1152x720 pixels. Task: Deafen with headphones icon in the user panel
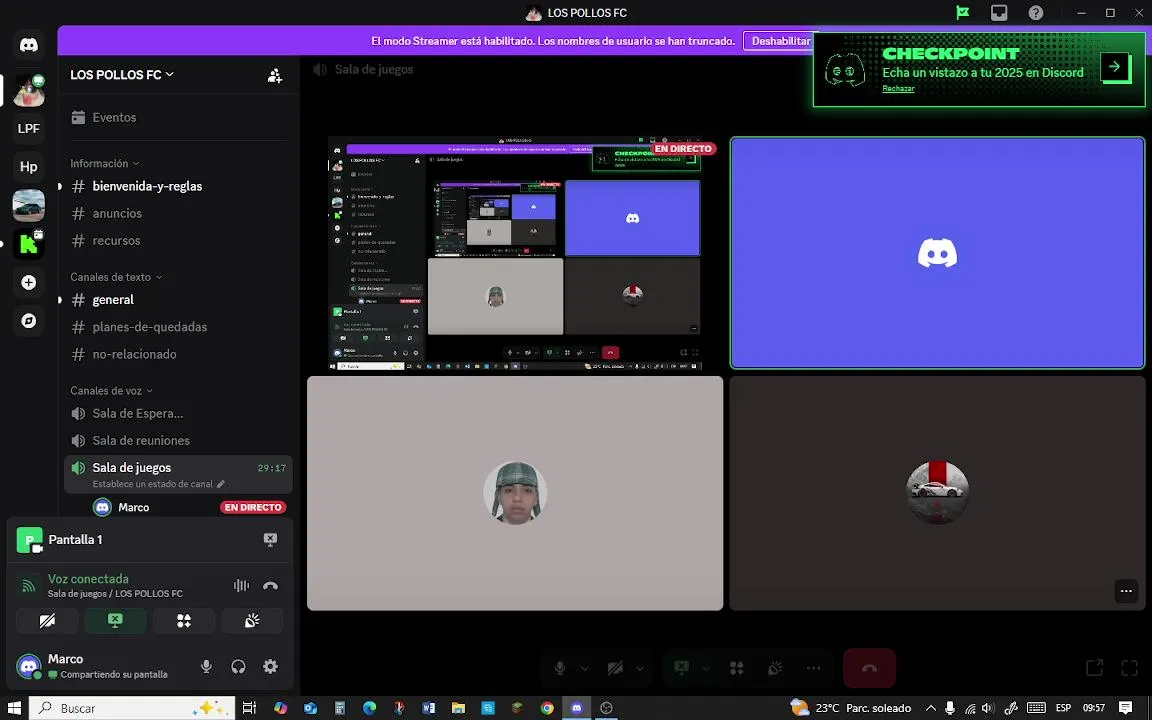pos(238,666)
